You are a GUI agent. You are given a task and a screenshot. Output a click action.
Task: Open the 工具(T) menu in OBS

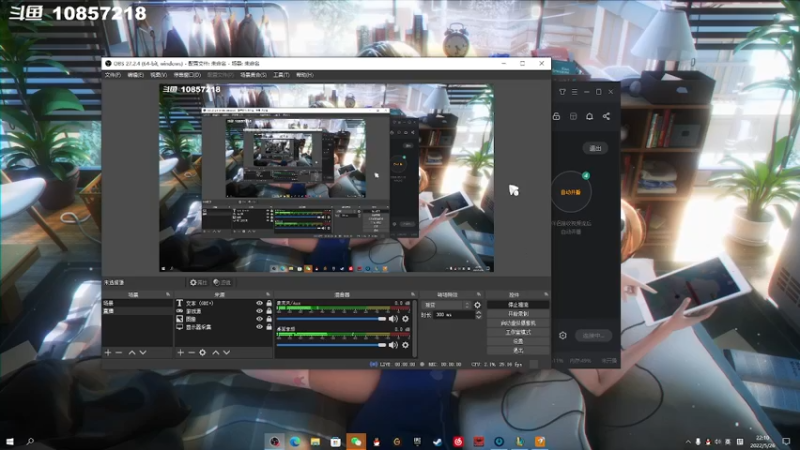point(281,75)
